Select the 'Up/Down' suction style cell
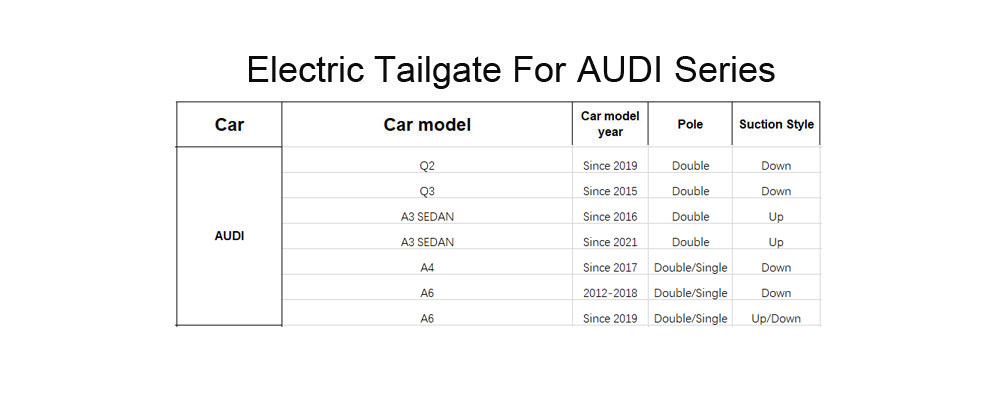This screenshot has height=411, width=1000. [x=776, y=318]
